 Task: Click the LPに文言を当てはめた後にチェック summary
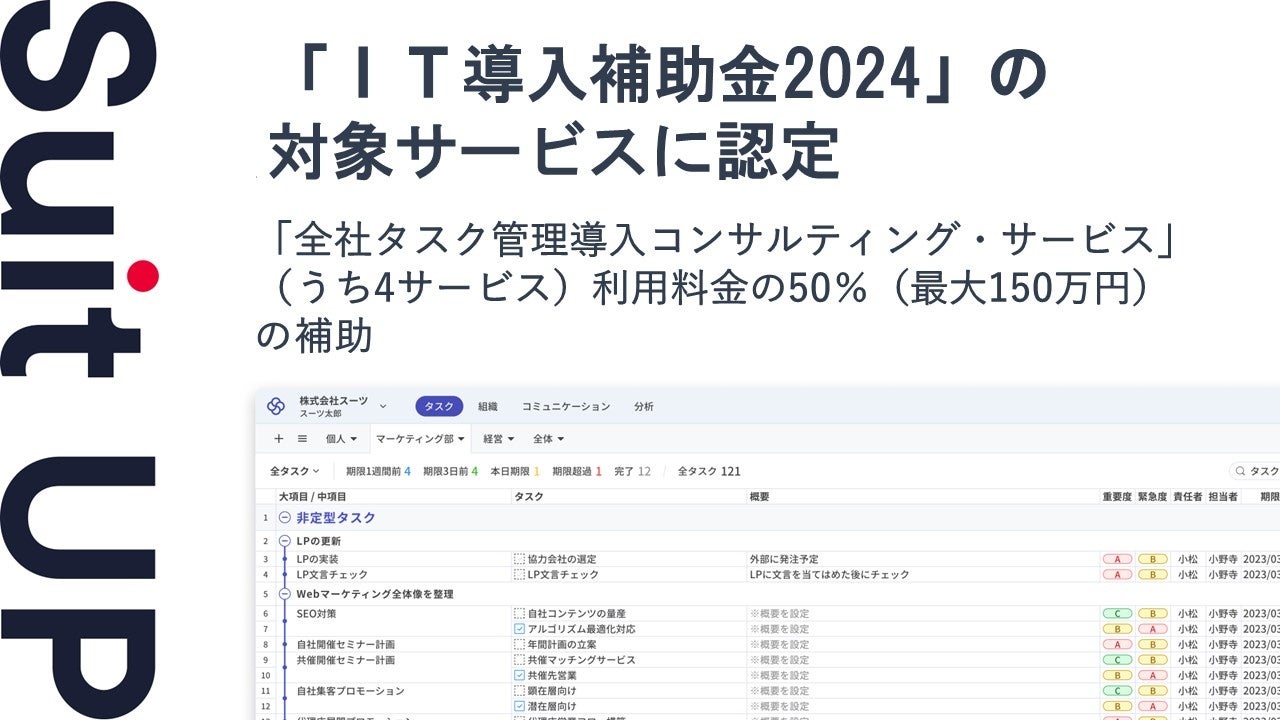[x=830, y=575]
